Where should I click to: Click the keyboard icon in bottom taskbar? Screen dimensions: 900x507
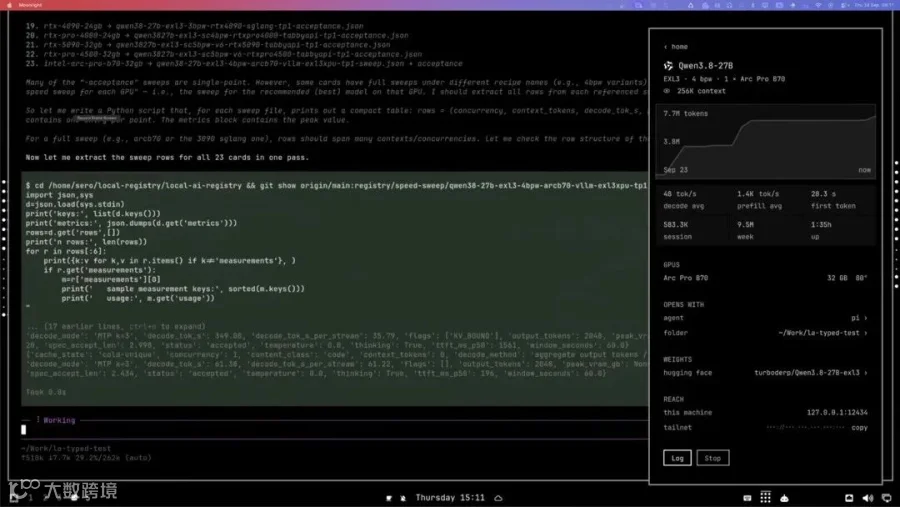tap(747, 498)
